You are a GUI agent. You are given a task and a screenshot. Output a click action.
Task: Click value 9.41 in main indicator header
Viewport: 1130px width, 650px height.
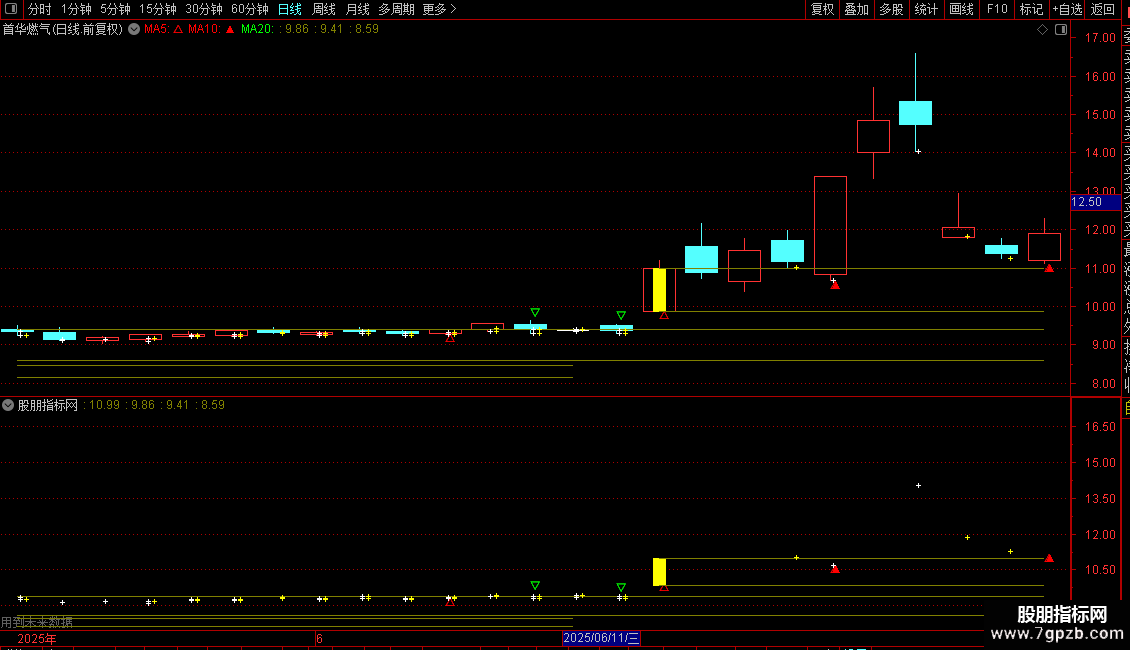tap(332, 29)
